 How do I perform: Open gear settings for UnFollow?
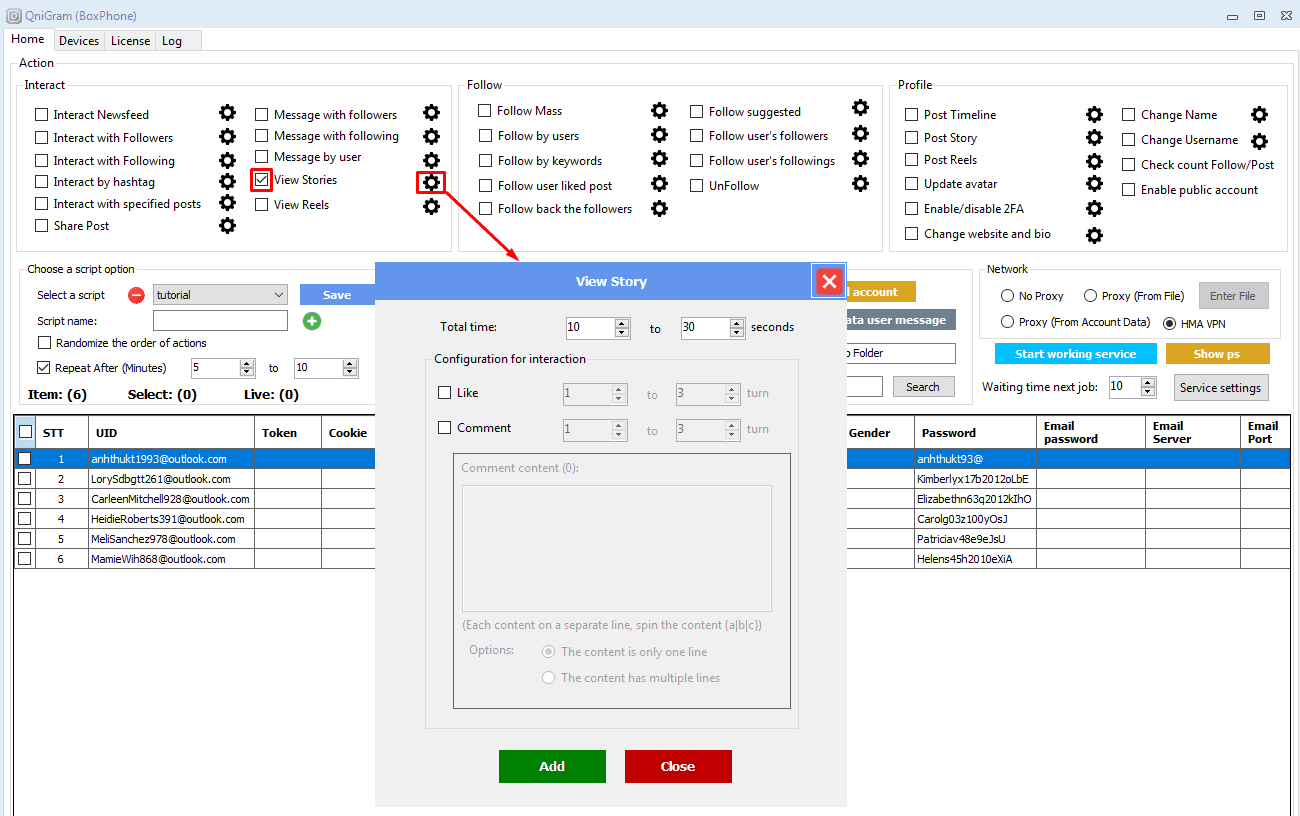pos(860,184)
